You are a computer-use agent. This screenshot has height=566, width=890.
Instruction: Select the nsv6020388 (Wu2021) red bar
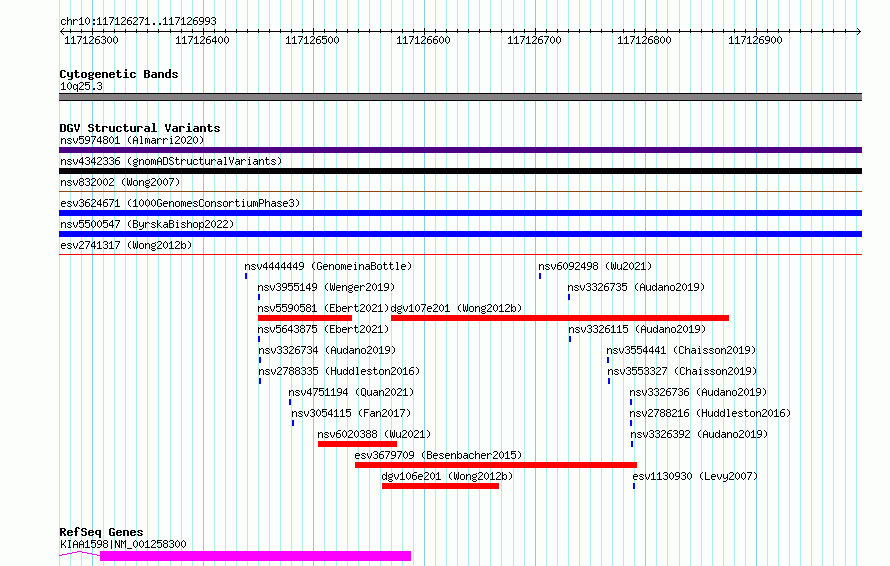click(357, 444)
